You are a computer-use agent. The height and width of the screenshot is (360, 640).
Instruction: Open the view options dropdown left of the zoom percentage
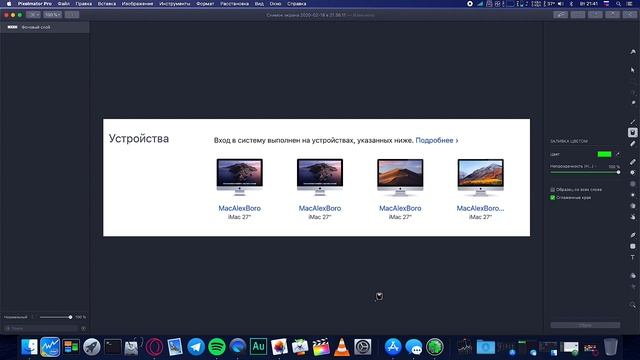[33, 15]
